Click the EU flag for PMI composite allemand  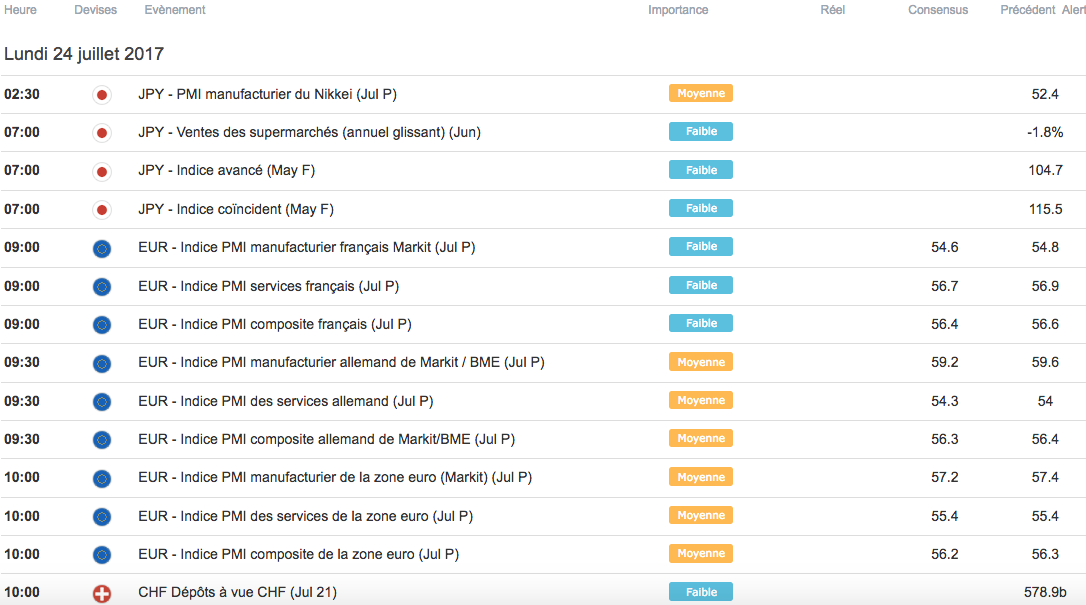[x=101, y=440]
